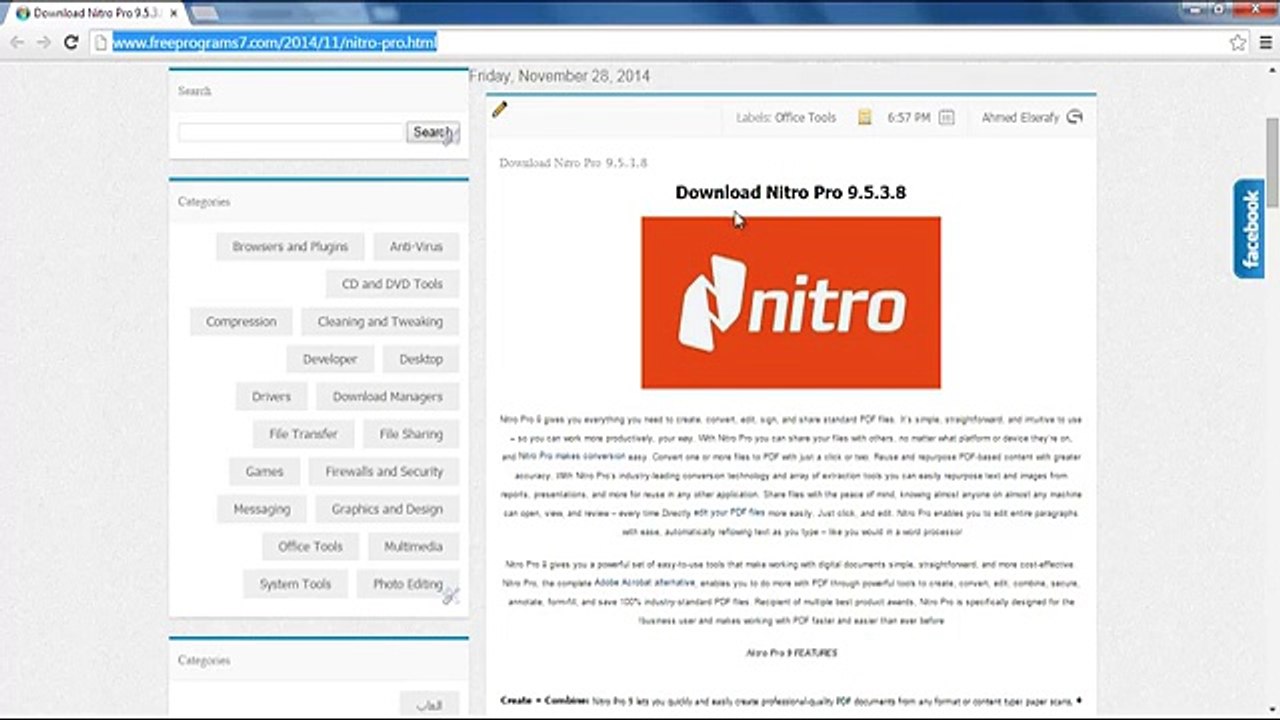Select the Office Tools category button

click(x=310, y=547)
